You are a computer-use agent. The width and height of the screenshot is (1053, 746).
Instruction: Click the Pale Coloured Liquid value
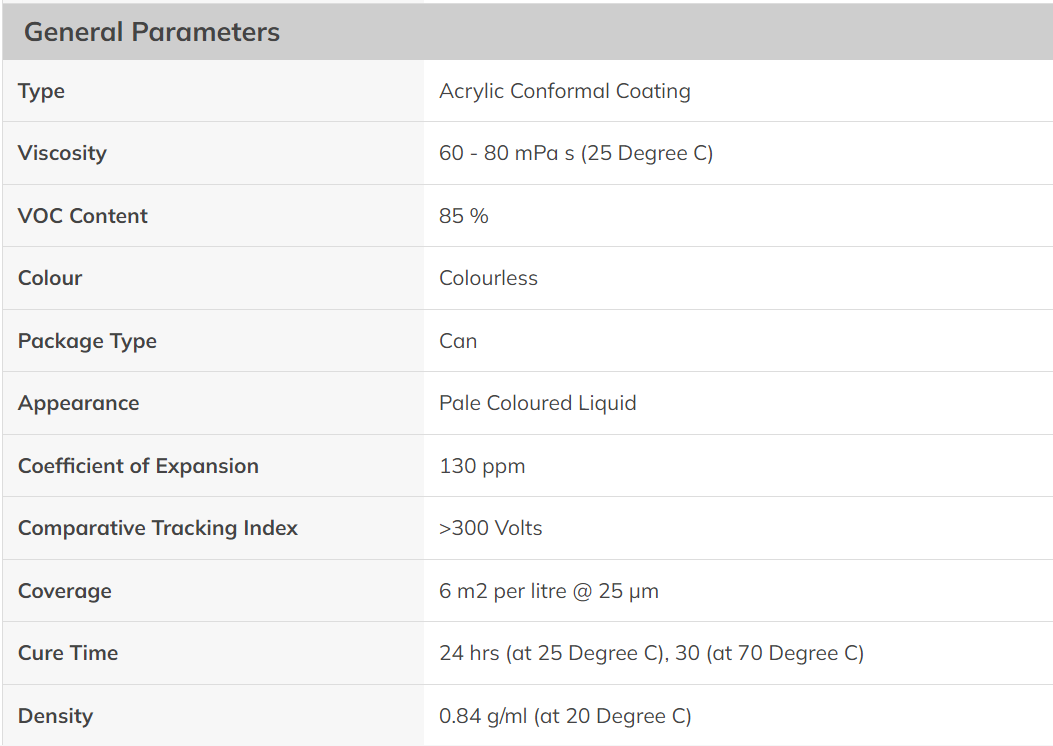pyautogui.click(x=538, y=403)
